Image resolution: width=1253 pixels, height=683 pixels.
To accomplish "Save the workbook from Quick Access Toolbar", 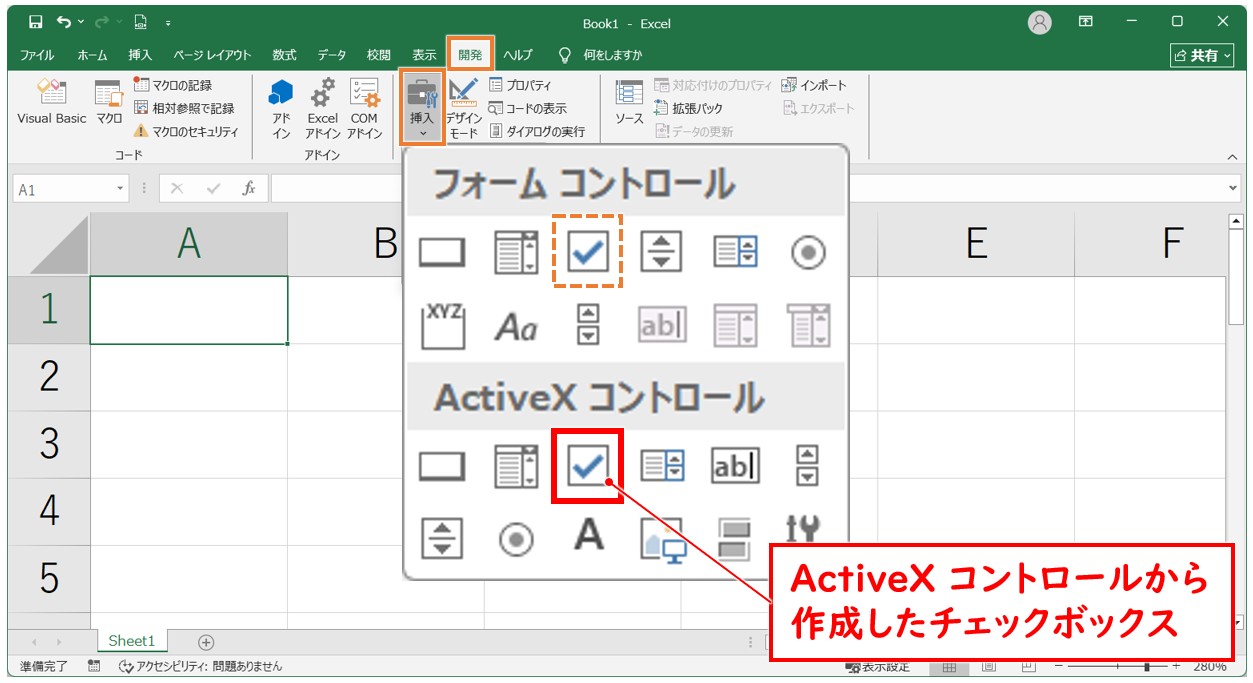I will tap(36, 21).
